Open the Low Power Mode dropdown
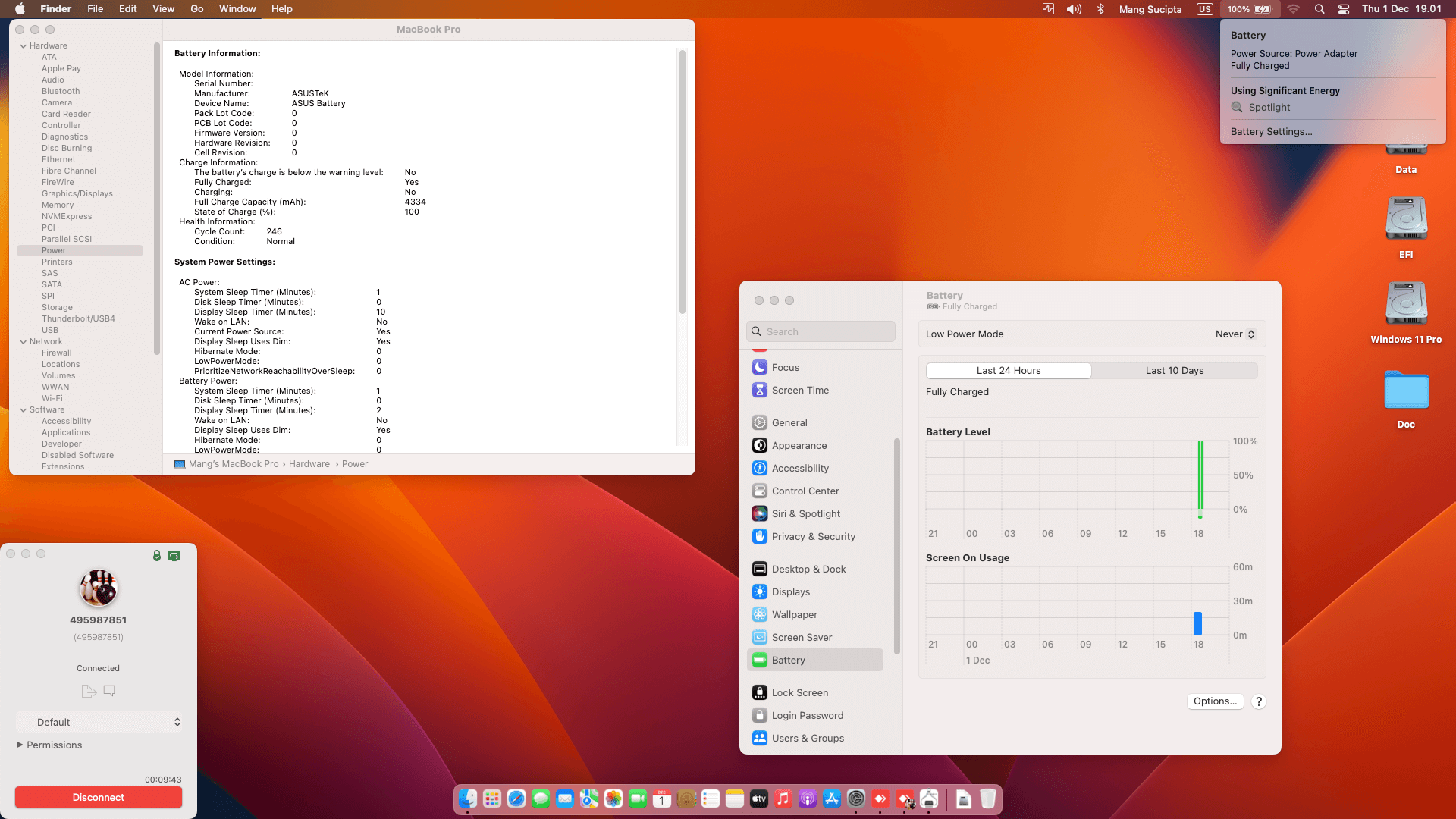Viewport: 1456px width, 819px height. coord(1235,334)
